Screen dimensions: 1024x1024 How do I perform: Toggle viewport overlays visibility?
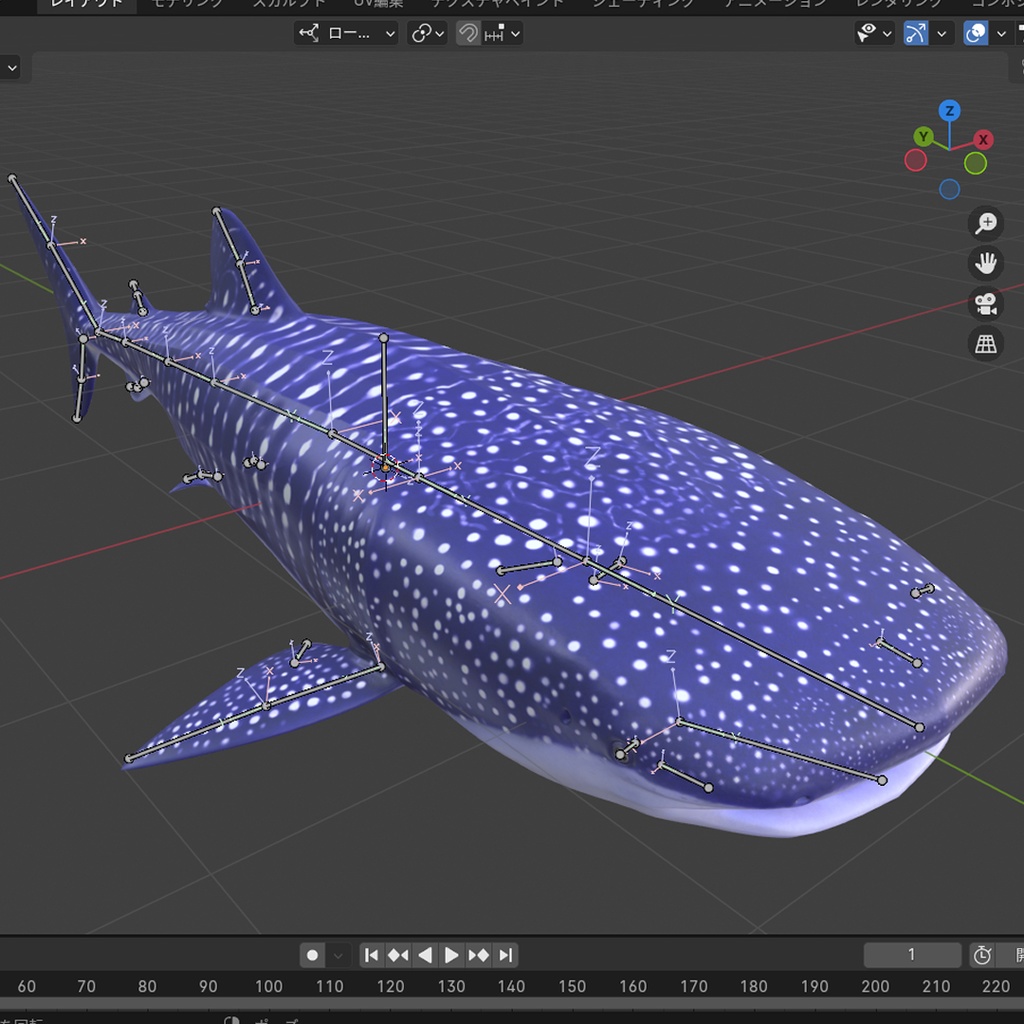[976, 33]
